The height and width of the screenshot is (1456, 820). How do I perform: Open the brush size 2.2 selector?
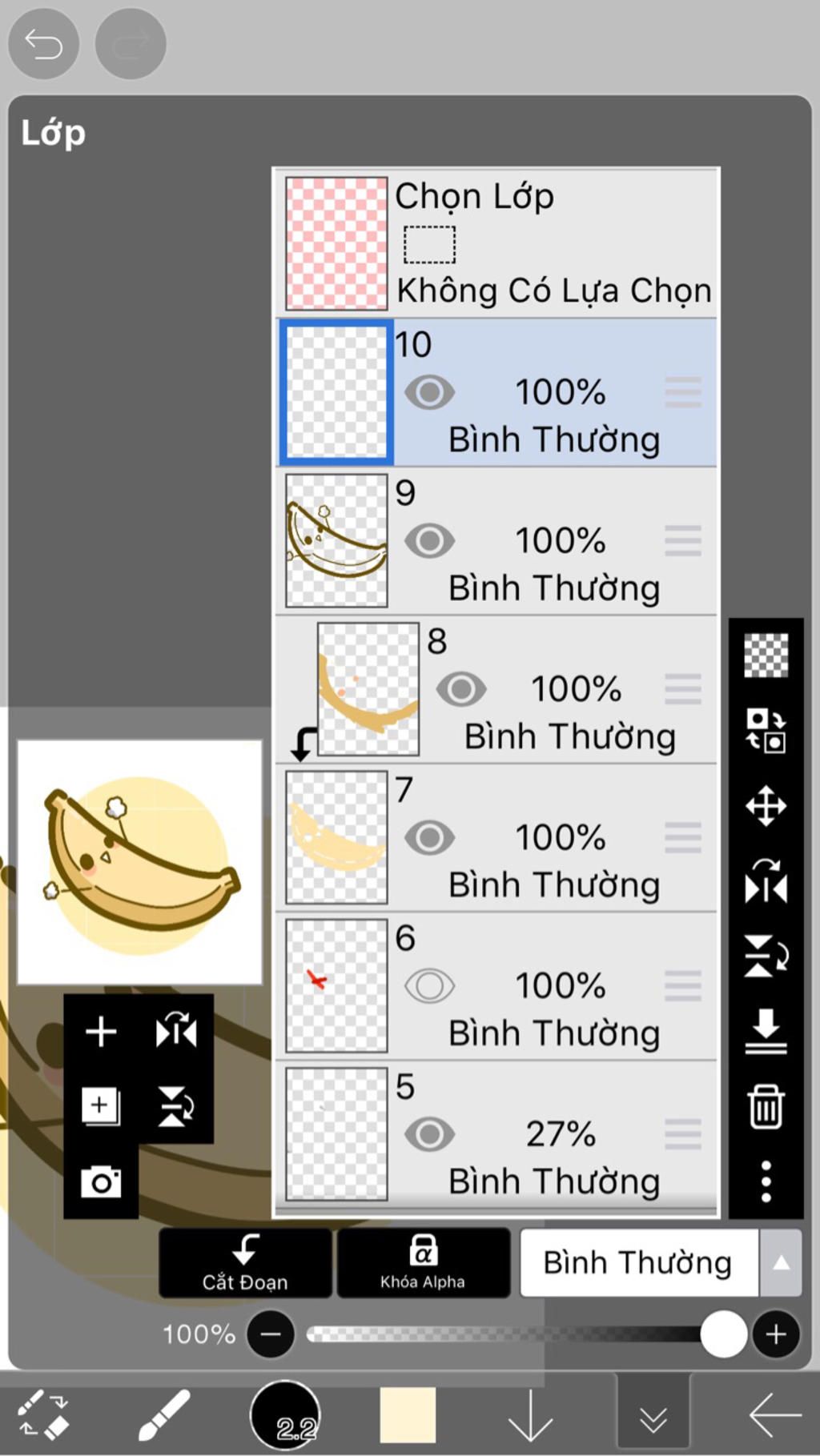click(285, 1415)
